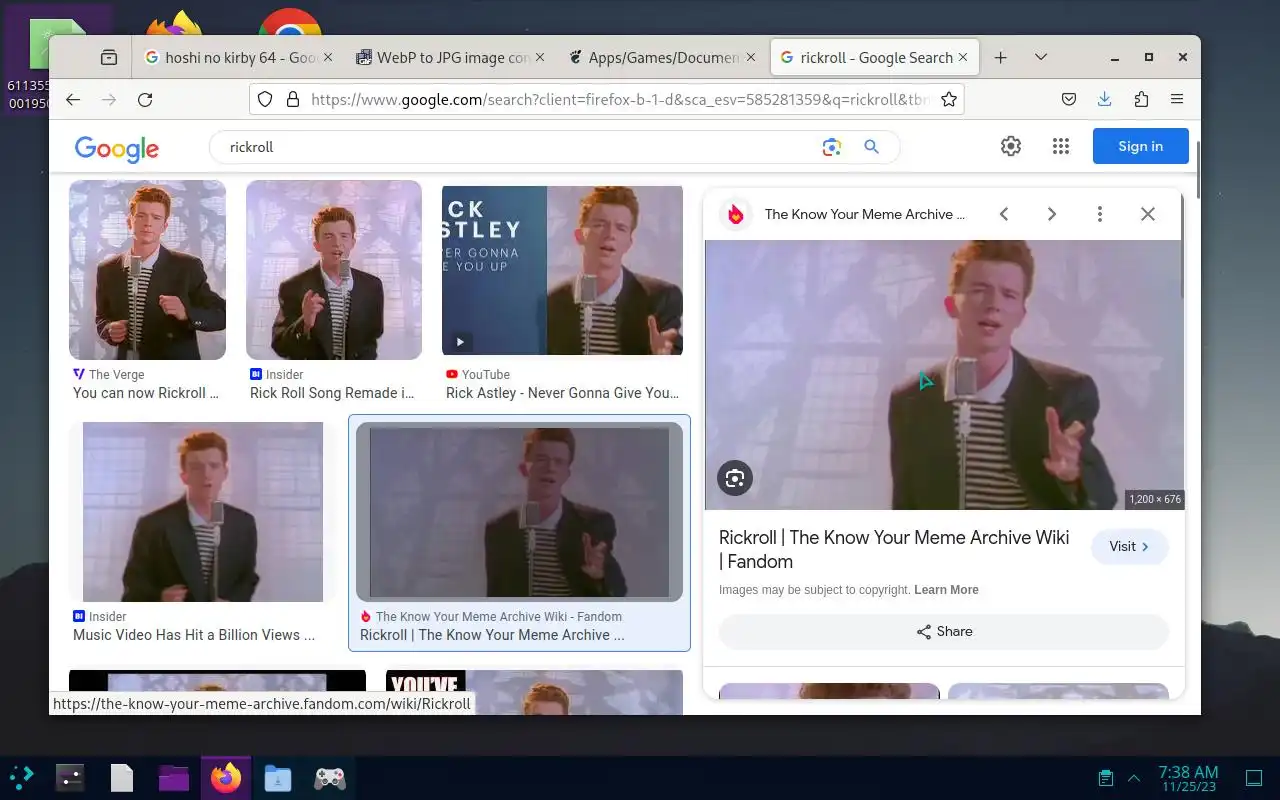Image resolution: width=1280 pixels, height=800 pixels.
Task: Click the Firefox icon in the taskbar
Action: [x=226, y=777]
